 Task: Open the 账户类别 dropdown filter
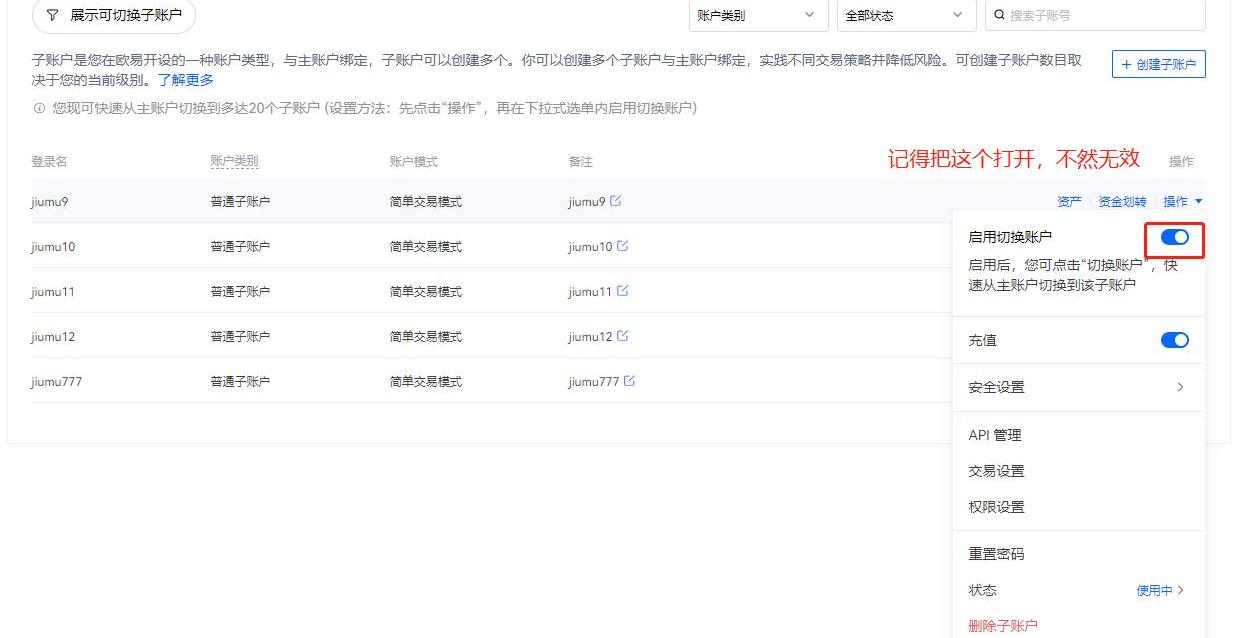[x=757, y=15]
